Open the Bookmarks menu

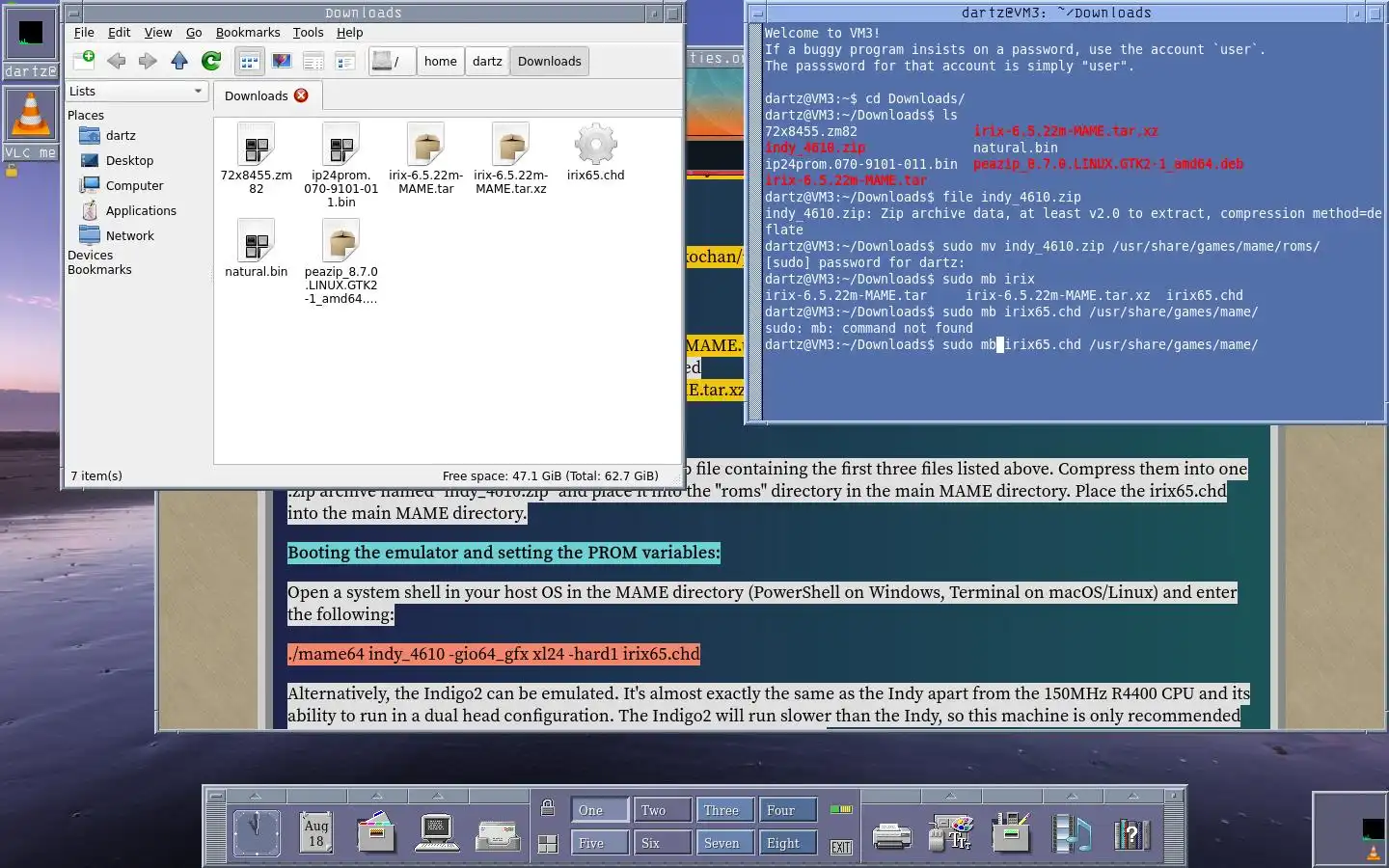tap(248, 33)
